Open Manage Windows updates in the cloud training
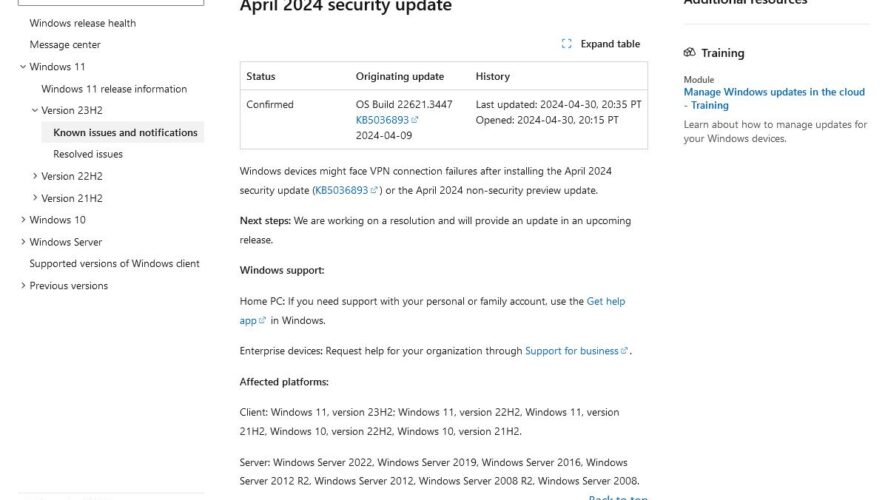This screenshot has height=500, width=888. click(x=774, y=99)
